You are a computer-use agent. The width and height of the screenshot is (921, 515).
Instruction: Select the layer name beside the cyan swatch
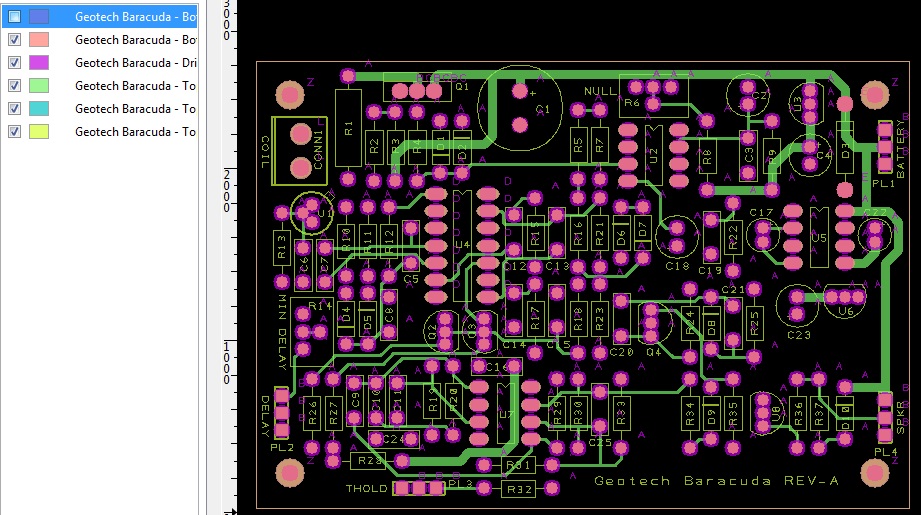(x=136, y=109)
